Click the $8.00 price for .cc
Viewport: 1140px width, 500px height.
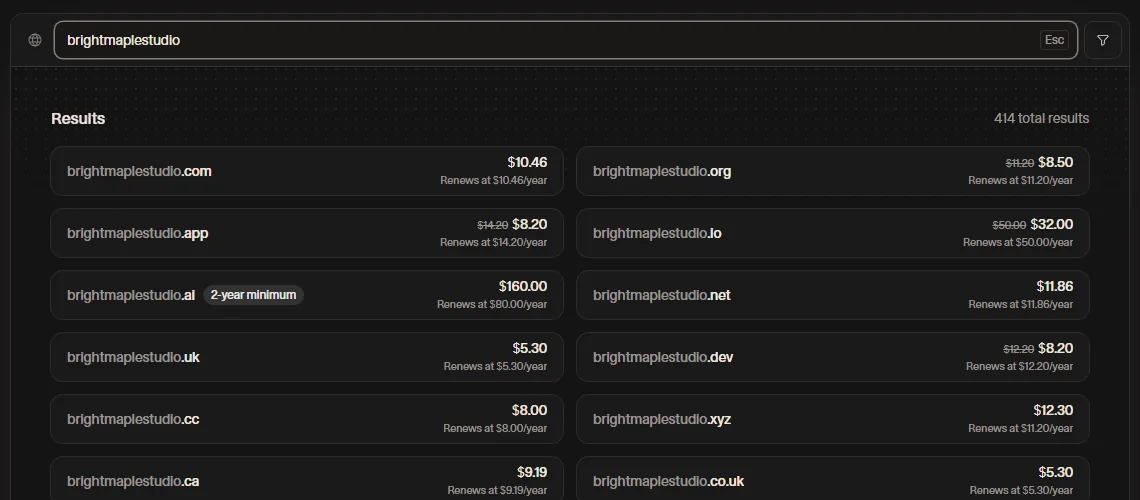tap(529, 411)
